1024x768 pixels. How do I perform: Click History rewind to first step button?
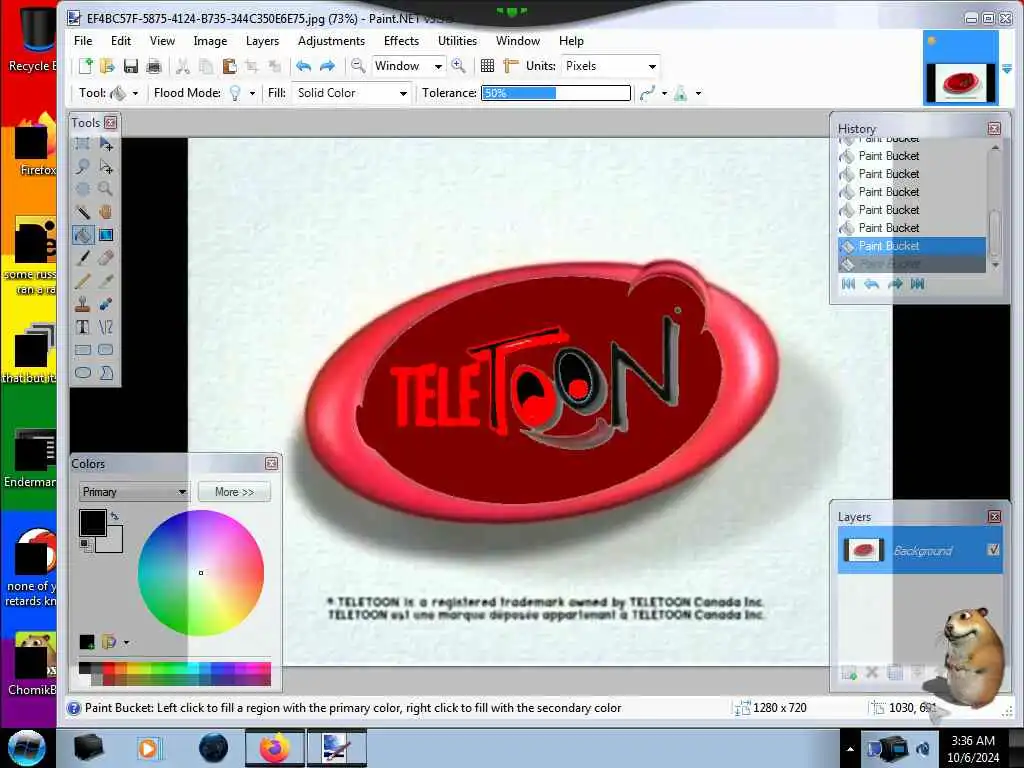tap(848, 283)
